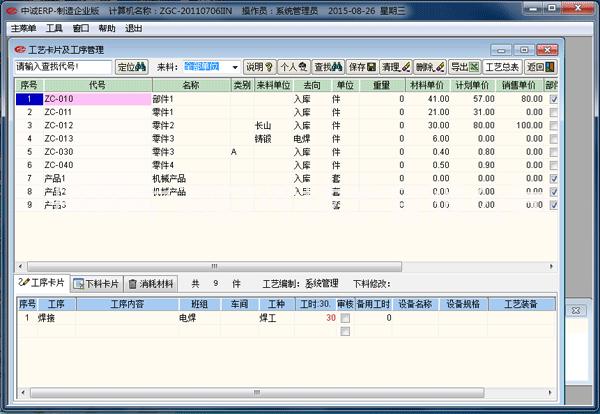Click the upper table horizontal scrollbar thumb
Screen dimensions: 600x414
tap(214, 266)
